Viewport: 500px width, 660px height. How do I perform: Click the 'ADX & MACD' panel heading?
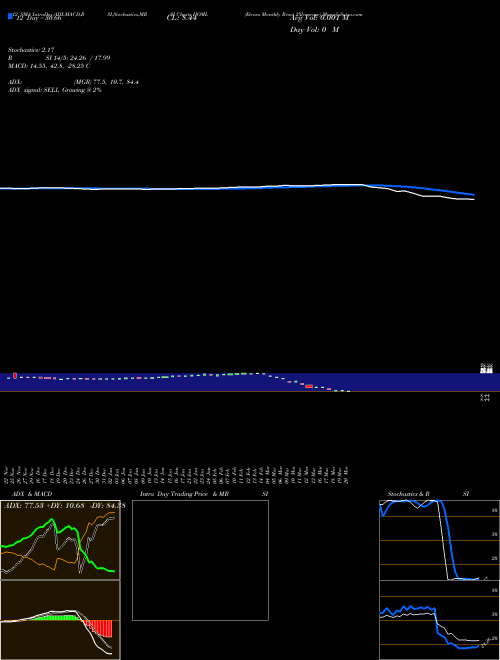click(x=32, y=494)
